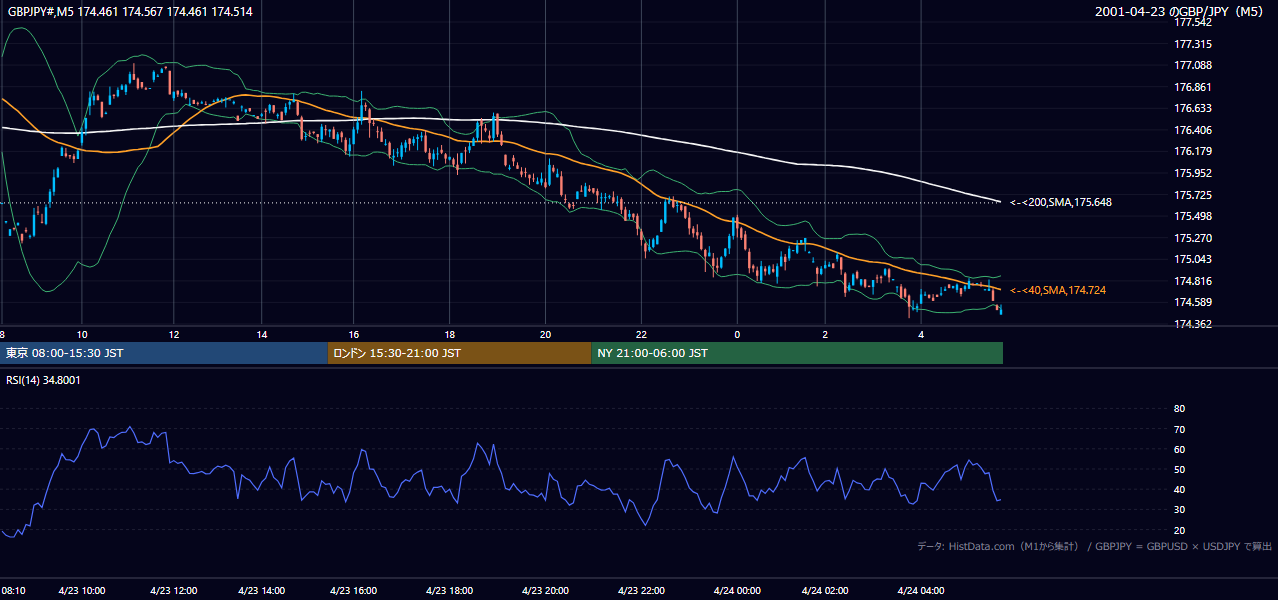
Task: Click the 4/23 22:00 time axis label
Action: pyautogui.click(x=642, y=590)
